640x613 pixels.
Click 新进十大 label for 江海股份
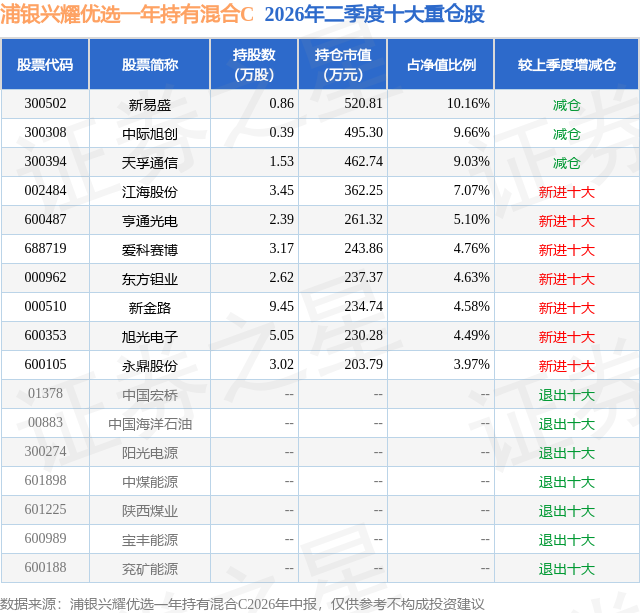(567, 192)
